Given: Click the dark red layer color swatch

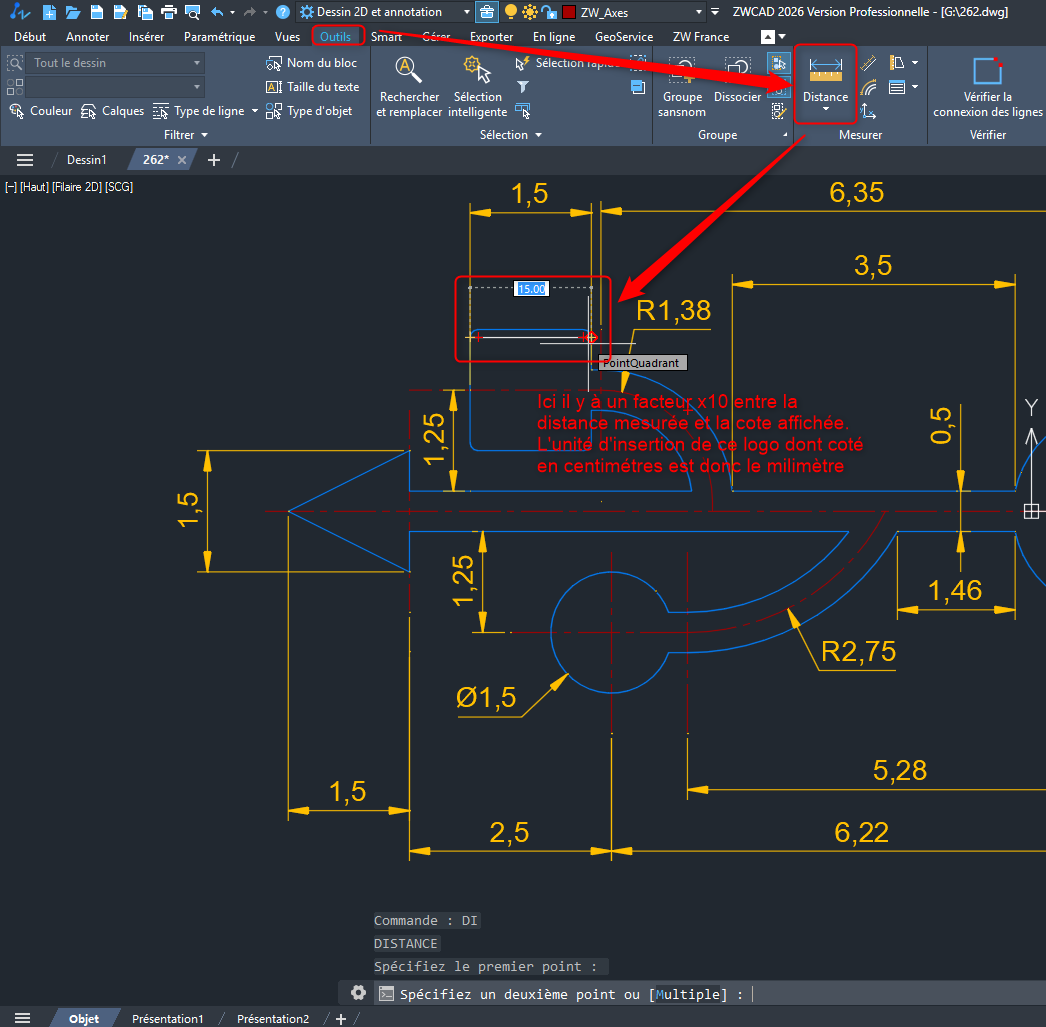Looking at the screenshot, I should [x=569, y=12].
